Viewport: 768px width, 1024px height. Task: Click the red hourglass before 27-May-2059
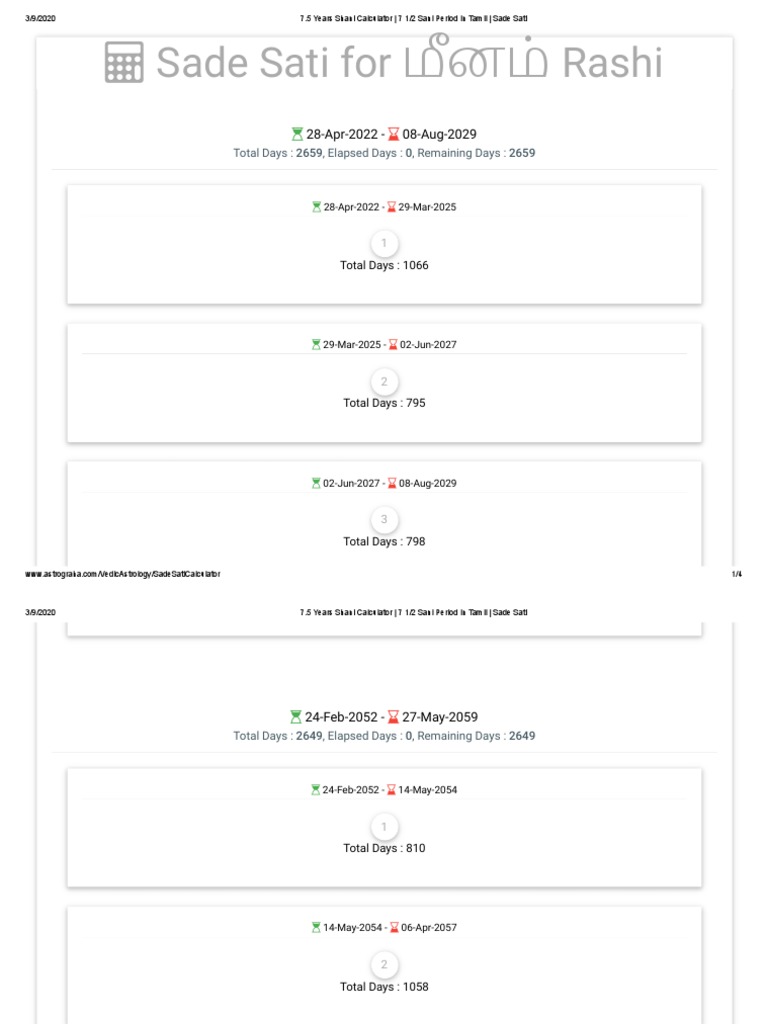point(394,717)
